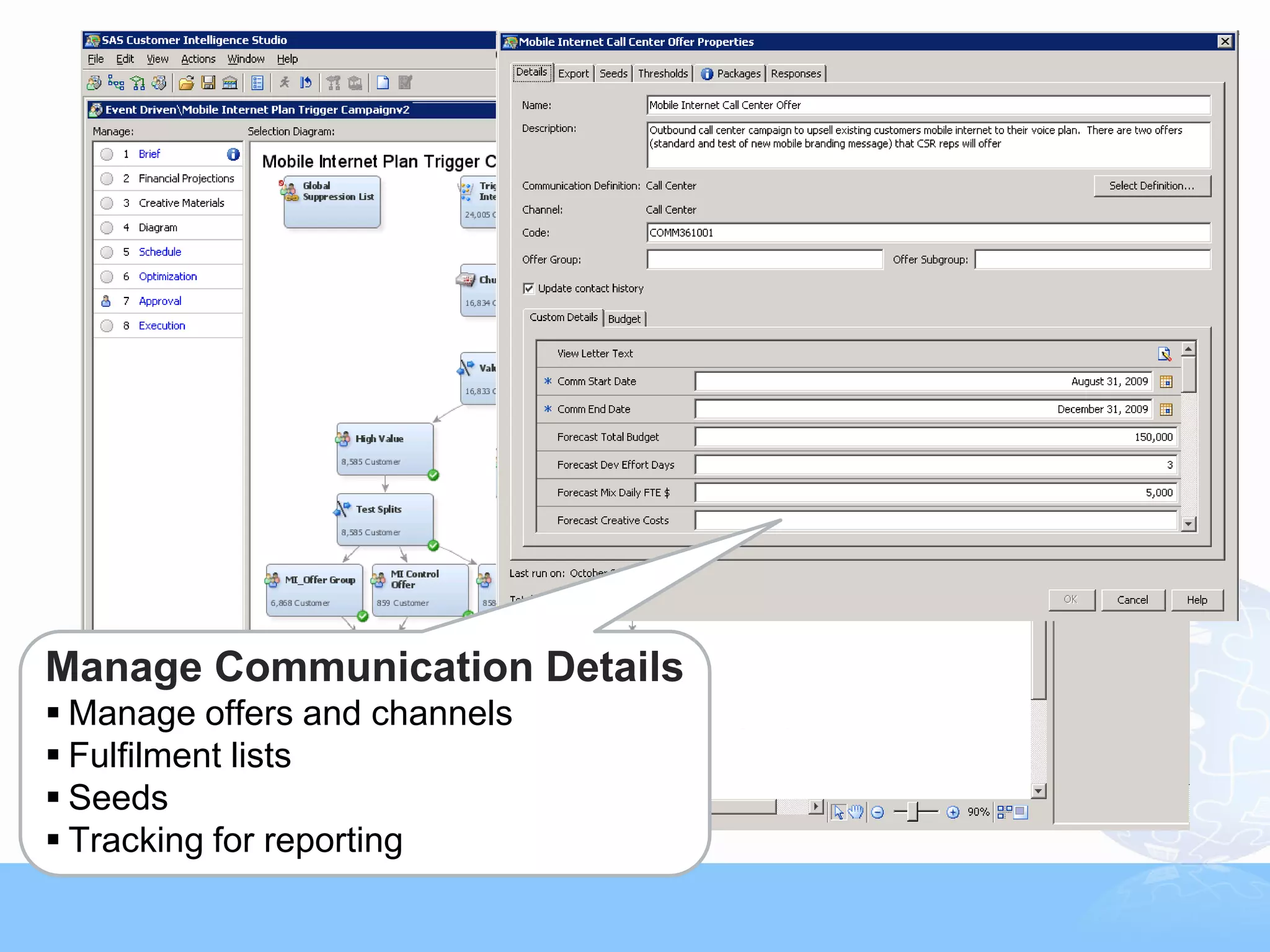
Task: Open calendar picker for Comm Start Date
Action: point(1166,382)
